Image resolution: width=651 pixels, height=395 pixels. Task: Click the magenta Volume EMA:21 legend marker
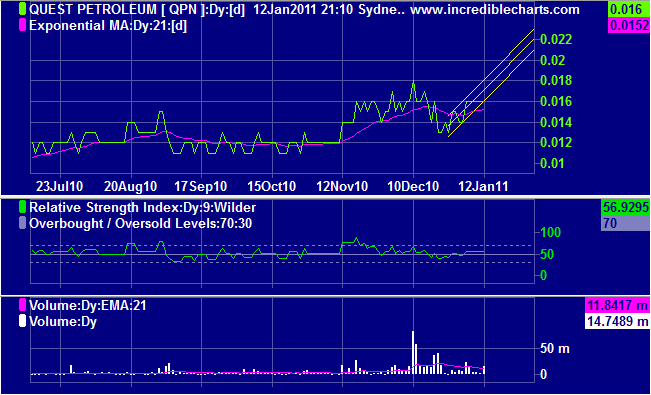point(23,306)
